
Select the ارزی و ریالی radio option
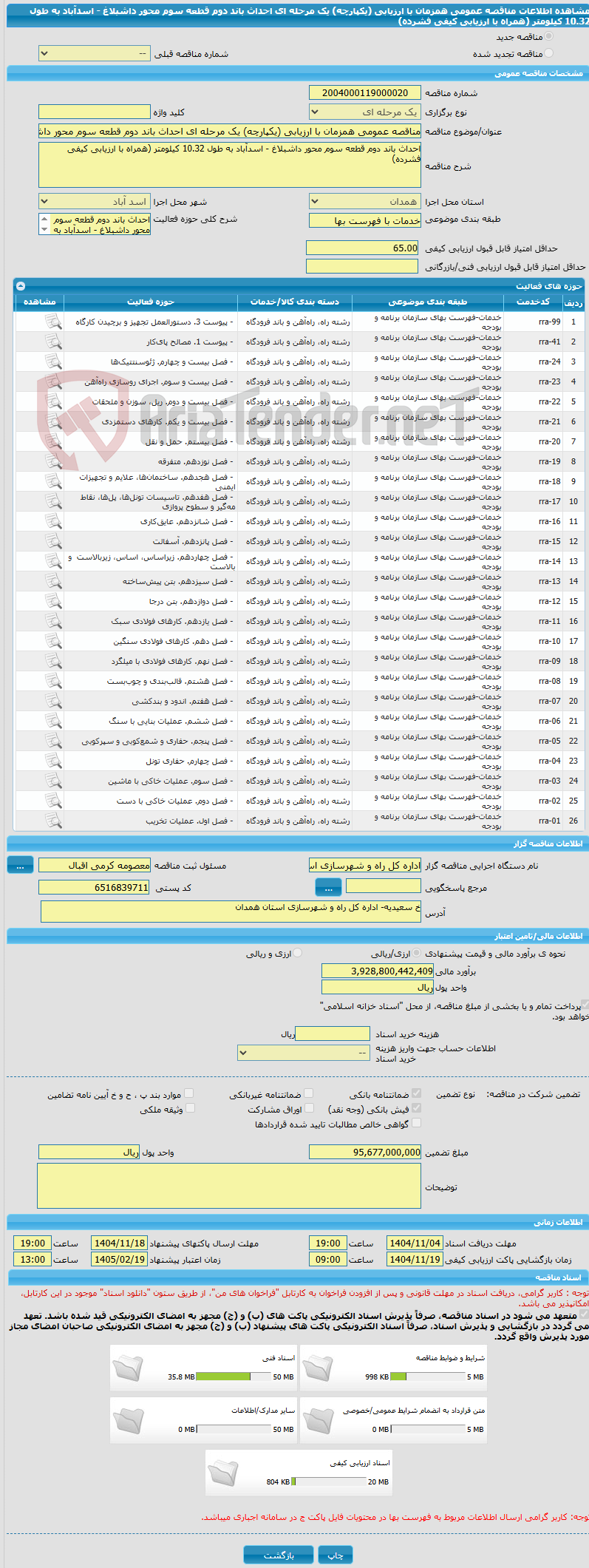coord(298,953)
